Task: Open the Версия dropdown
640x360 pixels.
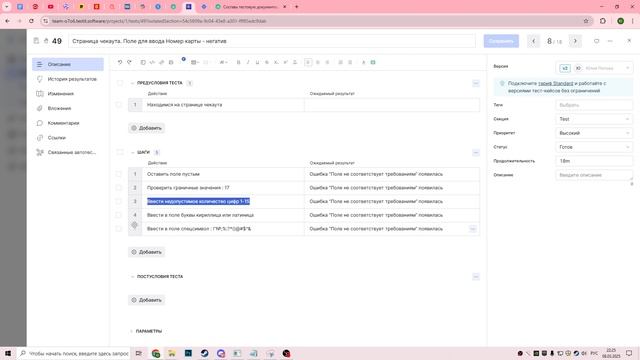Action: tap(594, 68)
